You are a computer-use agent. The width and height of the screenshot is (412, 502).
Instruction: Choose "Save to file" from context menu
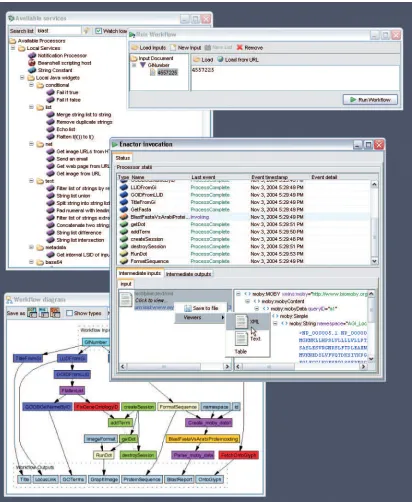point(201,308)
